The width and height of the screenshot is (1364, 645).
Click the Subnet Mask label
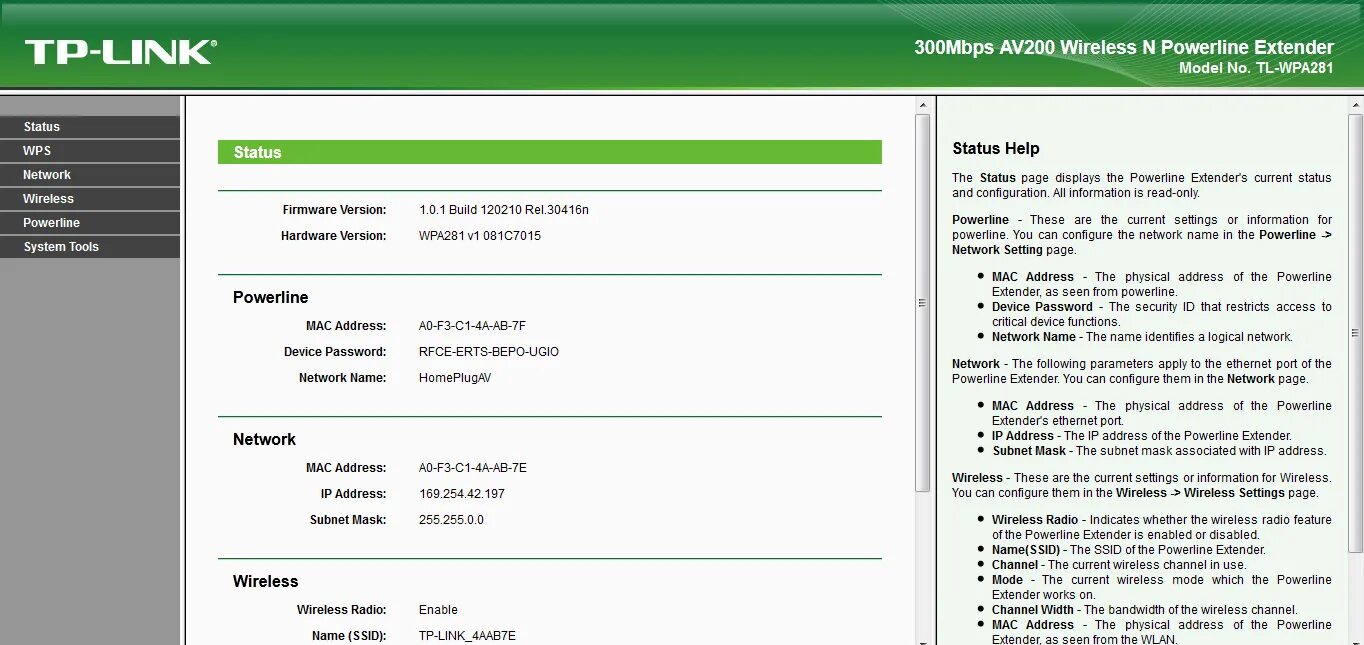coord(348,520)
